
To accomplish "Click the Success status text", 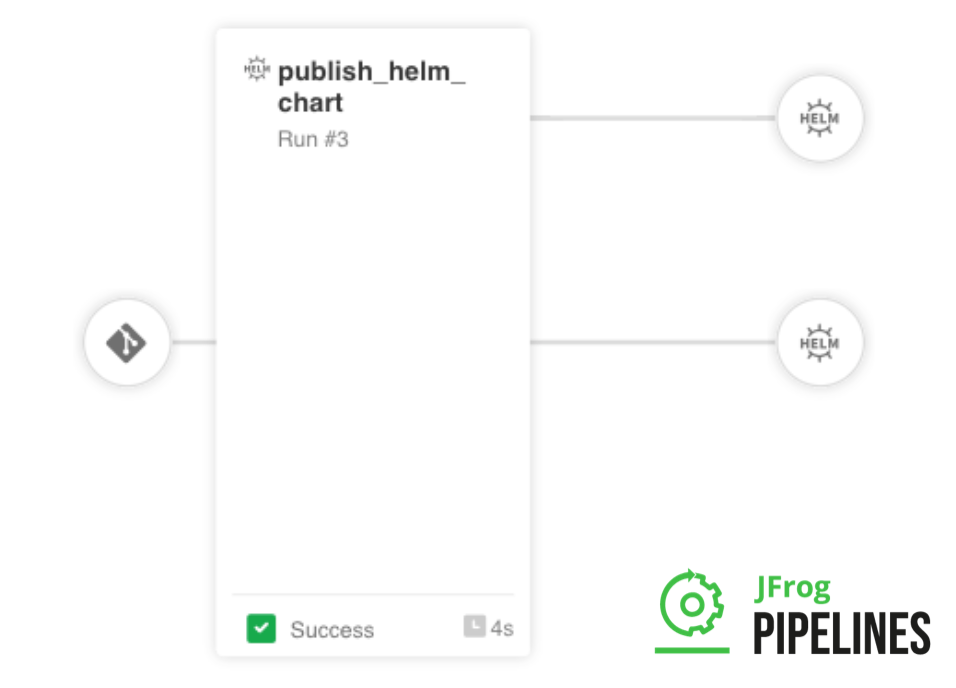I will (332, 630).
